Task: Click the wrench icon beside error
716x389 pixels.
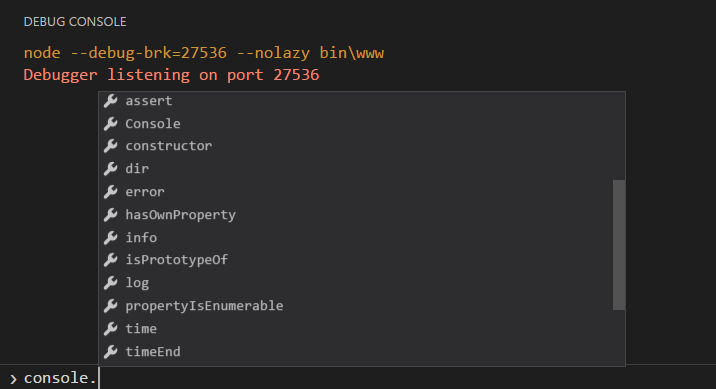Action: 111,192
